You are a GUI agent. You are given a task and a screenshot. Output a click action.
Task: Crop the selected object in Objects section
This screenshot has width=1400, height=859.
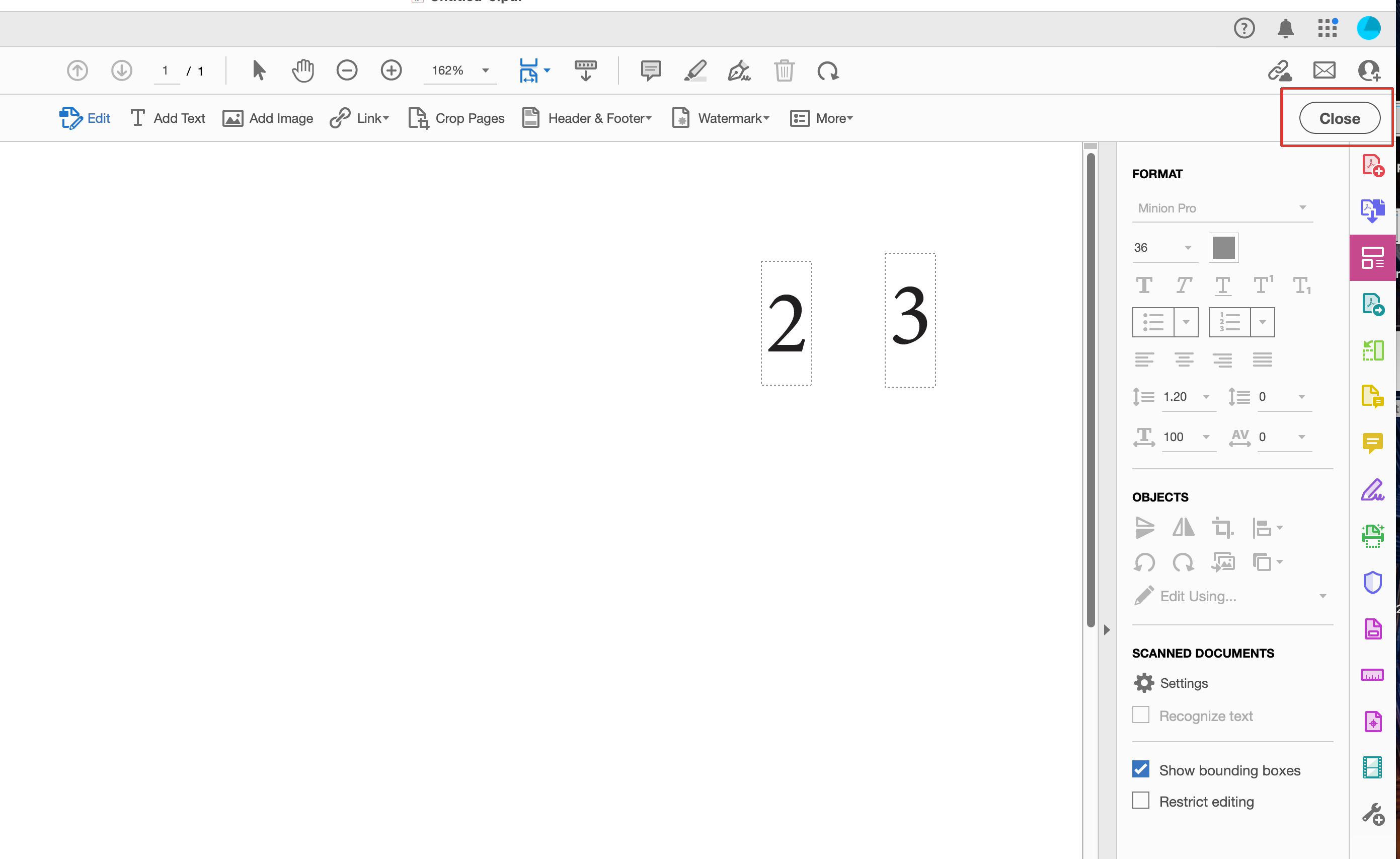1223,528
